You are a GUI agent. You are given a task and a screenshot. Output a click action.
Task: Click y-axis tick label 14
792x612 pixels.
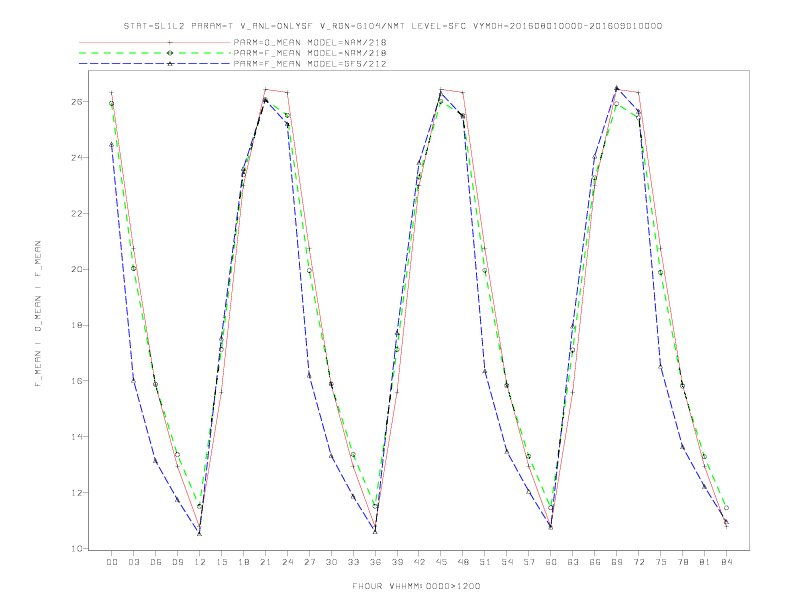[x=77, y=437]
